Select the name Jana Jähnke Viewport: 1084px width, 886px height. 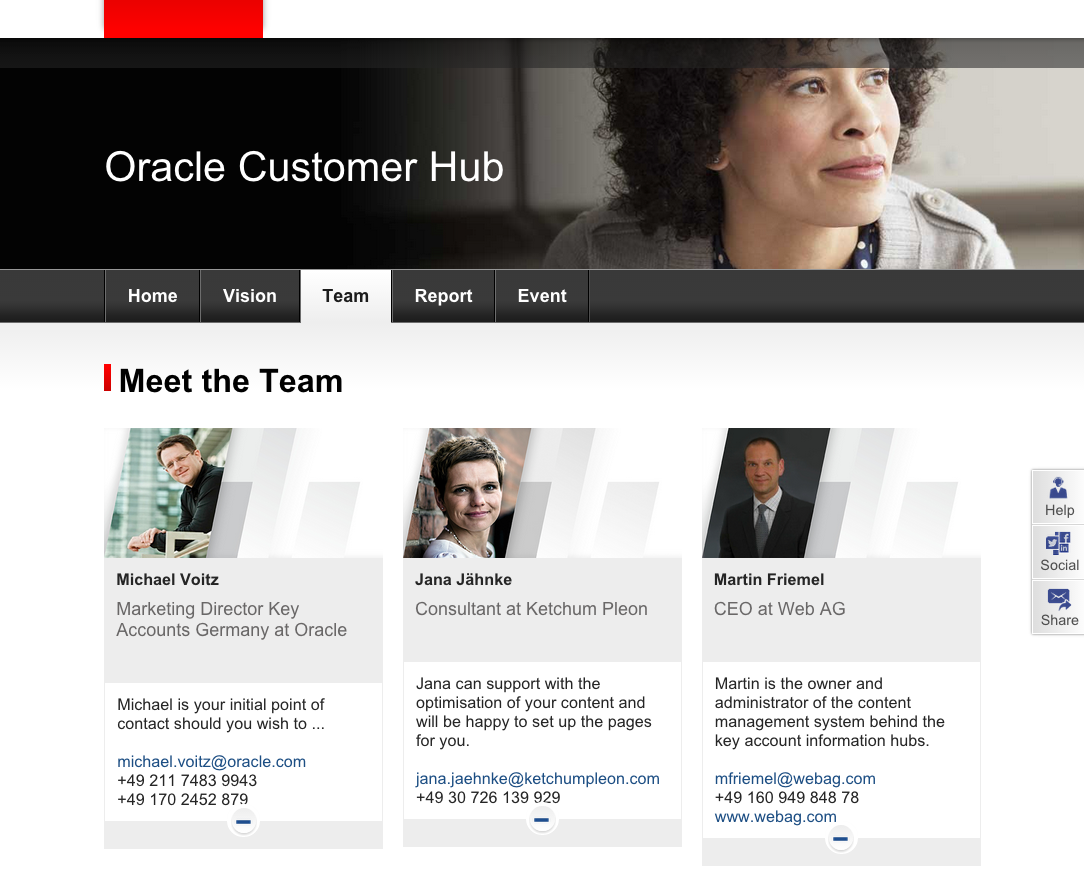(x=463, y=580)
